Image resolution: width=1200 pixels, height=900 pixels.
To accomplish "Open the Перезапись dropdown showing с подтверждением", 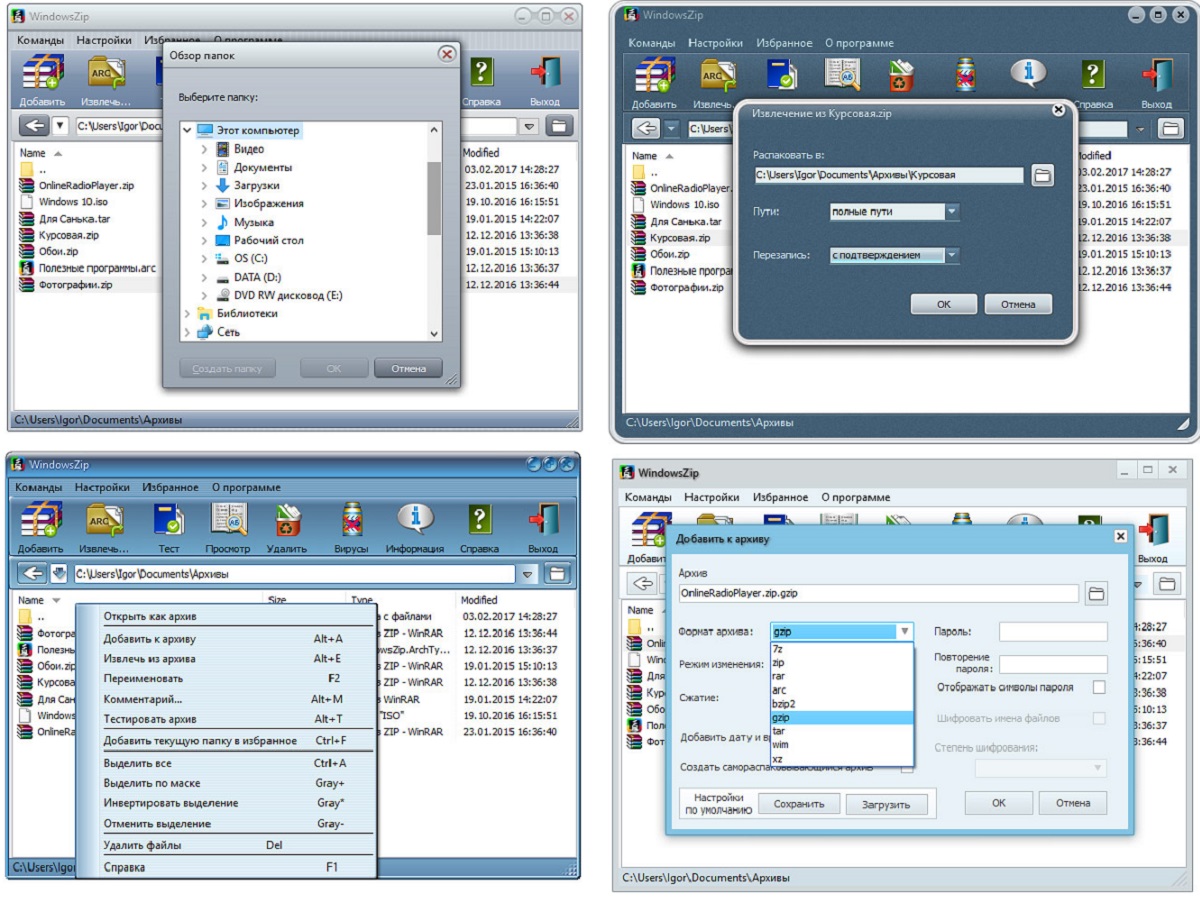I will coord(952,255).
